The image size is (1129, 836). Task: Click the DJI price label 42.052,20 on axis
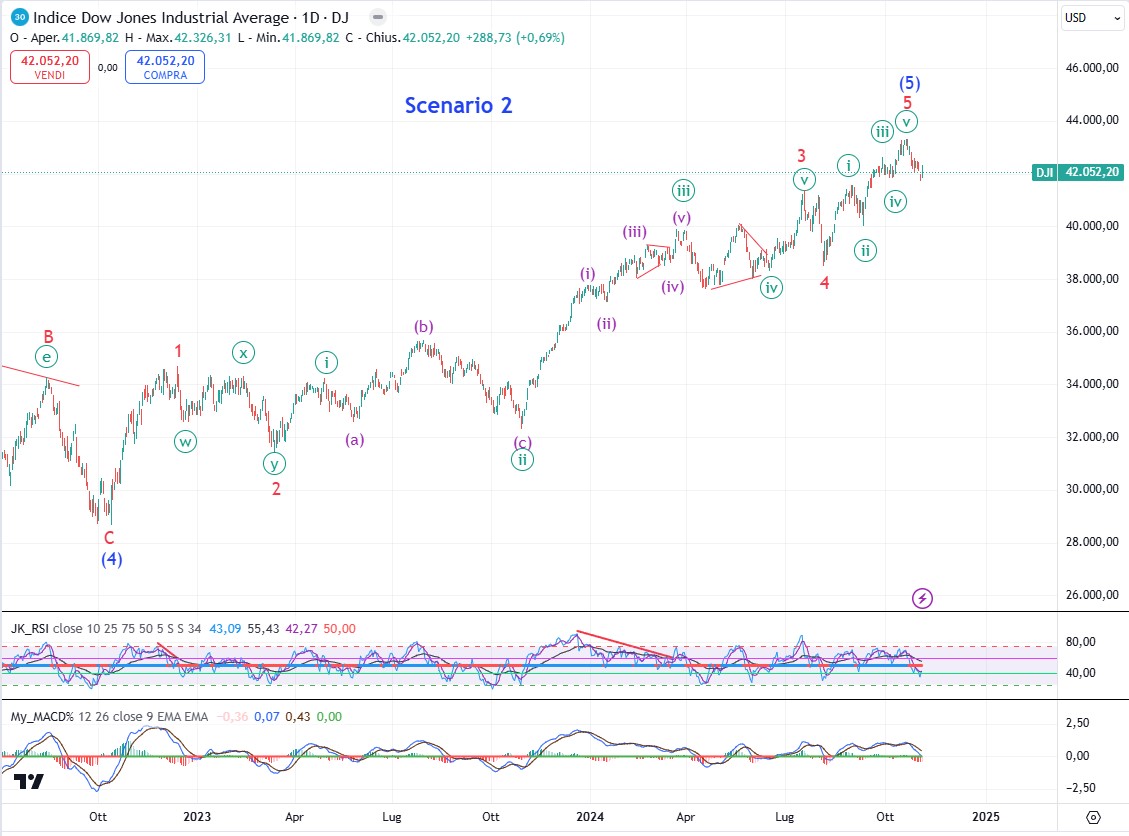(x=1077, y=172)
